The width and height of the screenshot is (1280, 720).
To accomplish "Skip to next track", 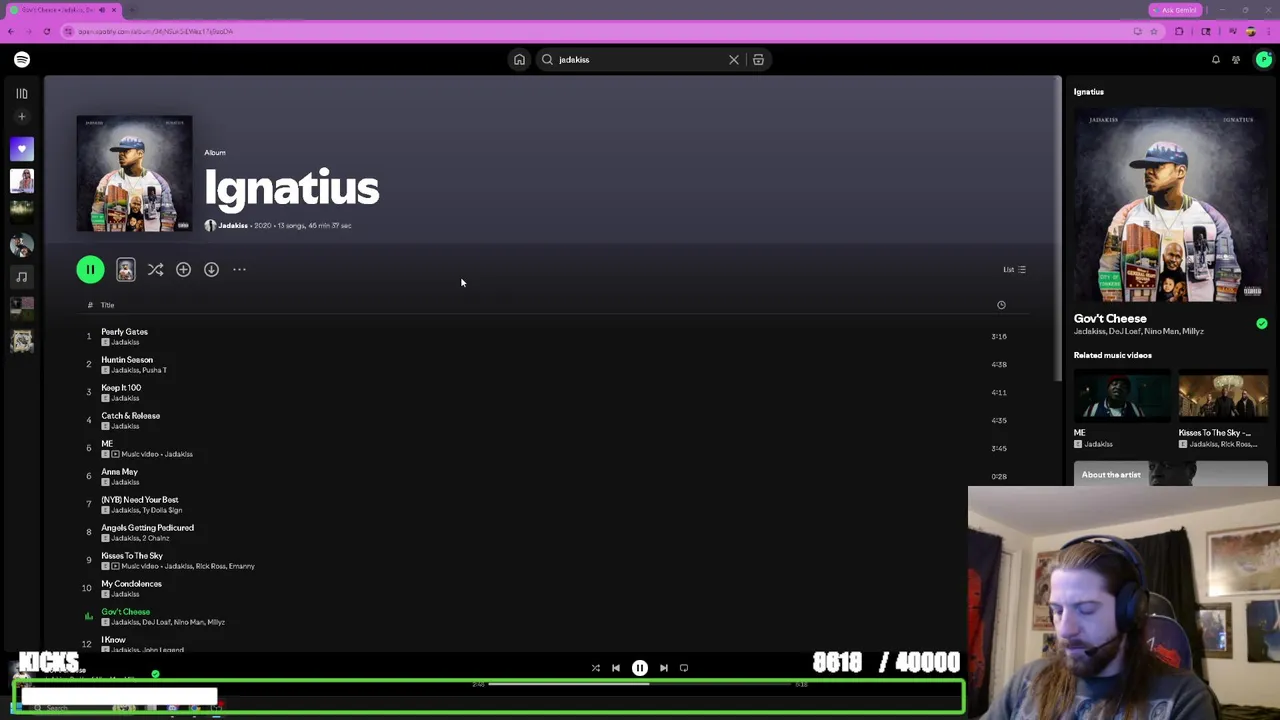I will click(664, 668).
